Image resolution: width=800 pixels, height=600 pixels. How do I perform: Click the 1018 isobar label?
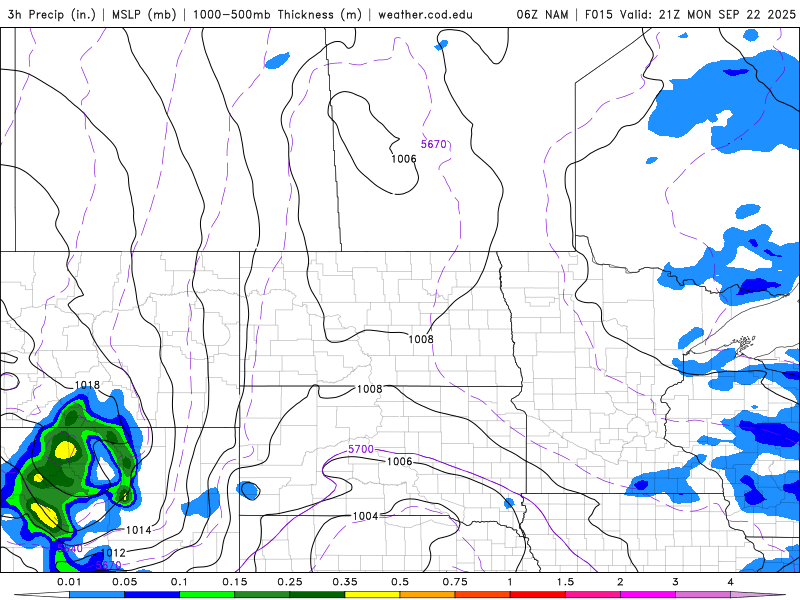pyautogui.click(x=87, y=385)
